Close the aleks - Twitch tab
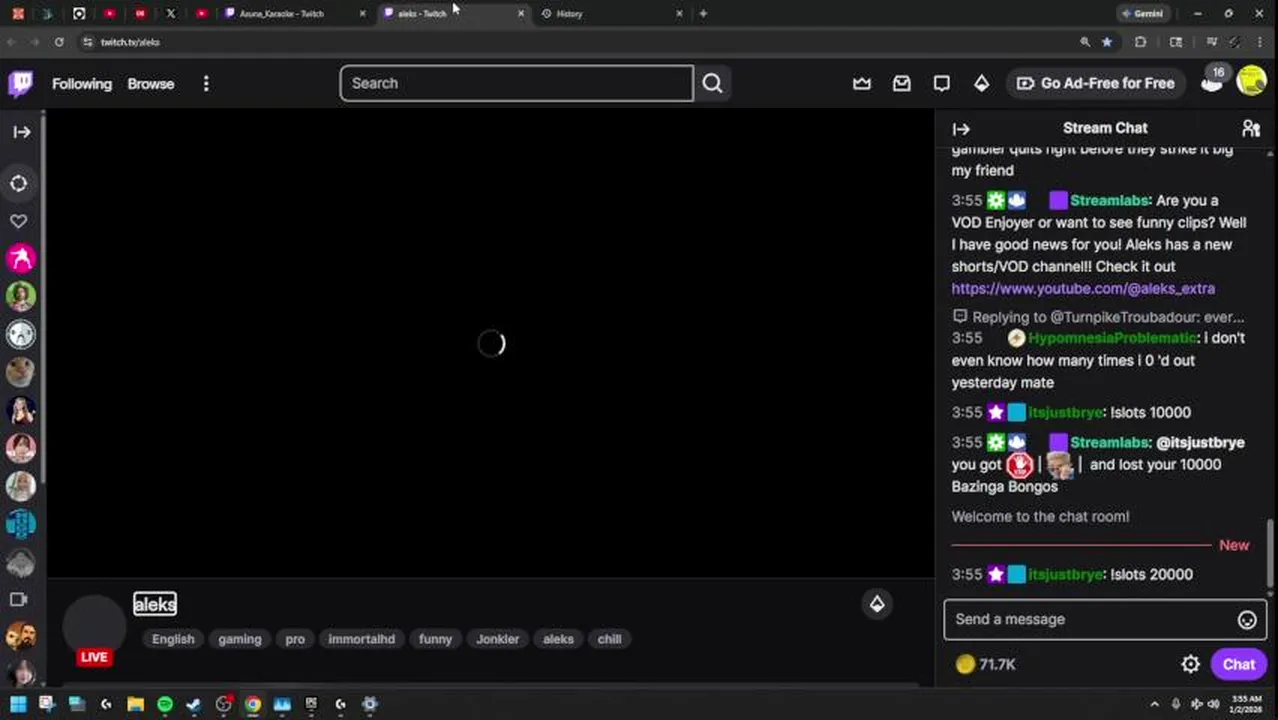The image size is (1278, 720). (x=520, y=14)
